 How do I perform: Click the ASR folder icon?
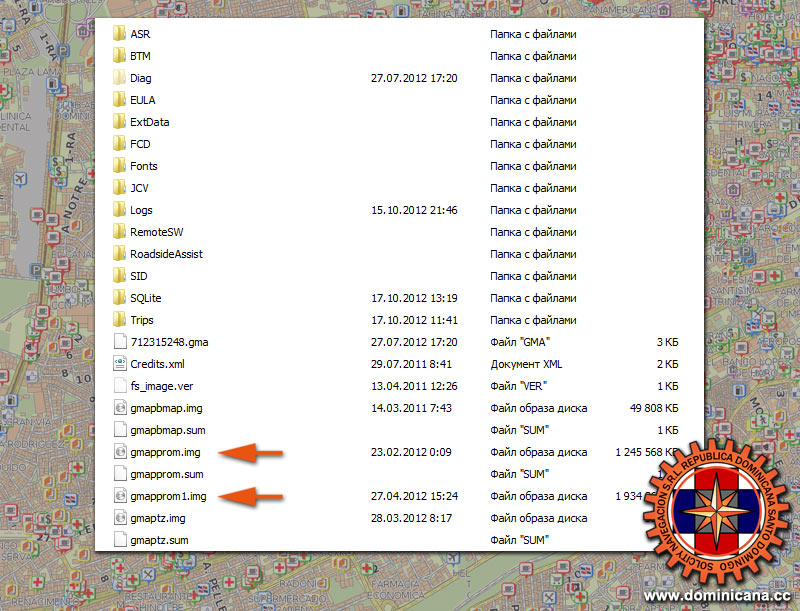coord(119,34)
